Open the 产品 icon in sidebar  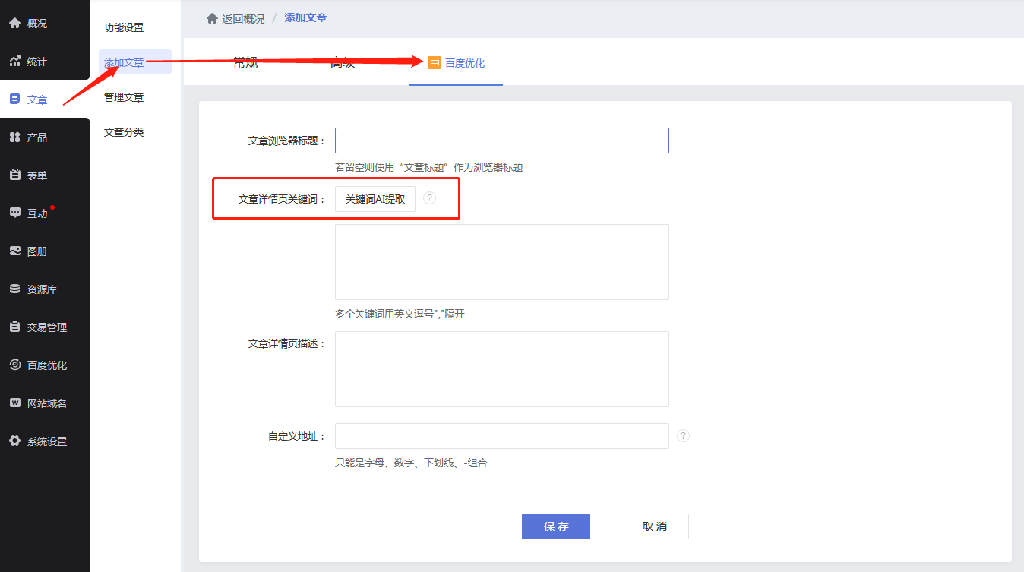15,137
